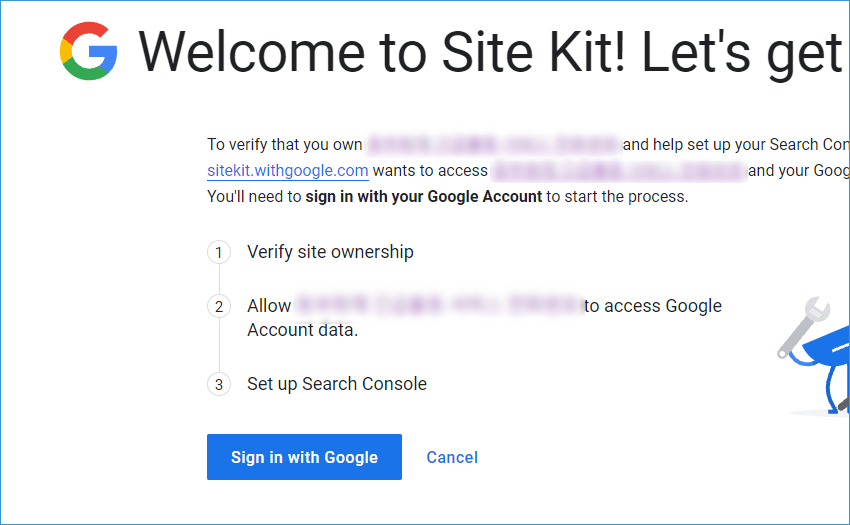Click 'to start the process' text

click(x=617, y=196)
